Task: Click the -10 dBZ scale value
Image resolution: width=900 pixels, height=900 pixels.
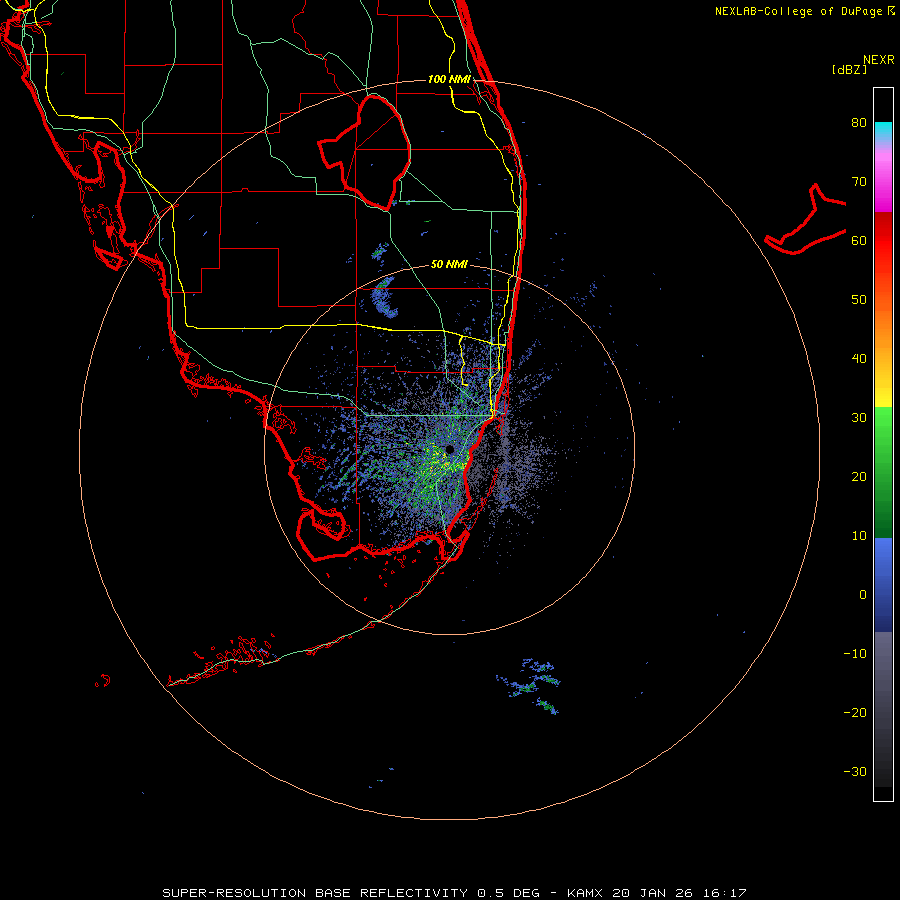Action: coord(855,654)
